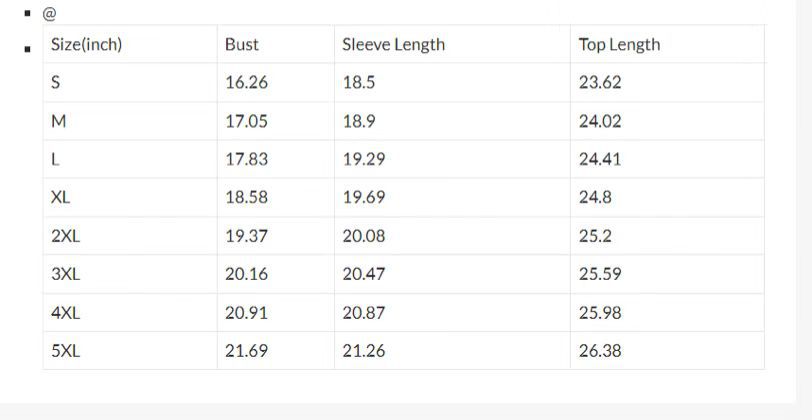This screenshot has height=420, width=812.
Task: Click the Bust column header
Action: 242,45
